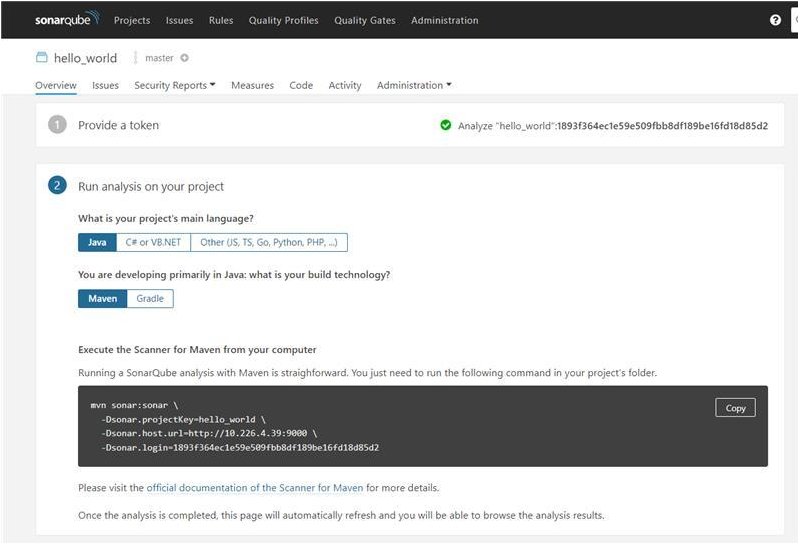This screenshot has width=798, height=543.
Task: Click the Run analysis on your project heading
Action: click(151, 186)
